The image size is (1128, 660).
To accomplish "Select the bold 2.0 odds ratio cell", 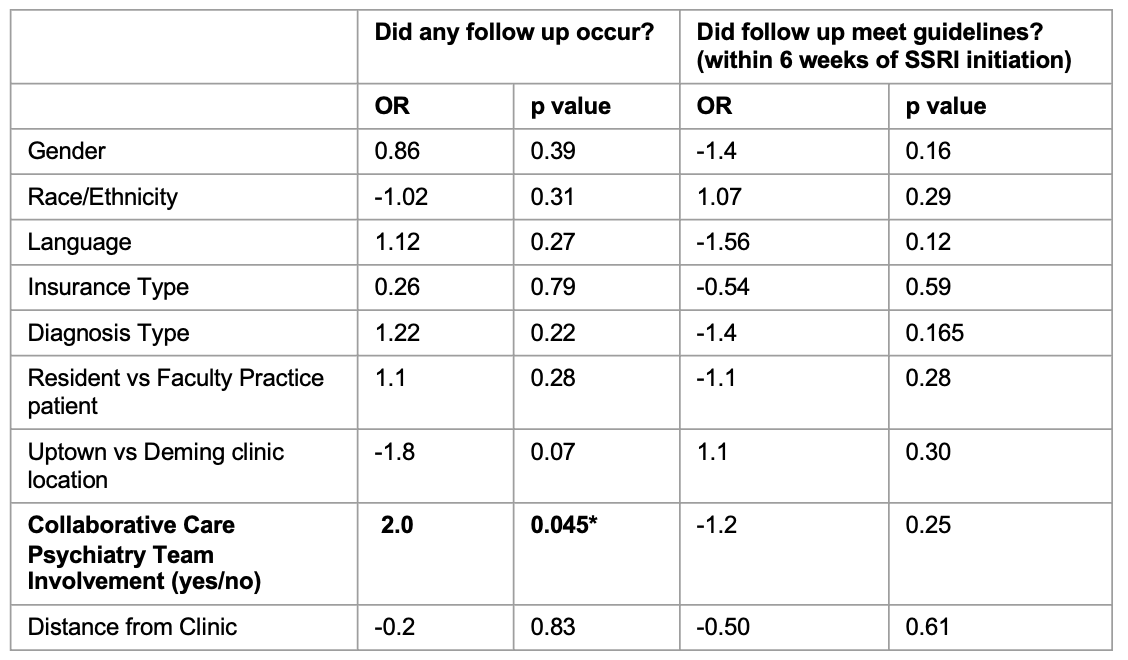I will [x=397, y=525].
